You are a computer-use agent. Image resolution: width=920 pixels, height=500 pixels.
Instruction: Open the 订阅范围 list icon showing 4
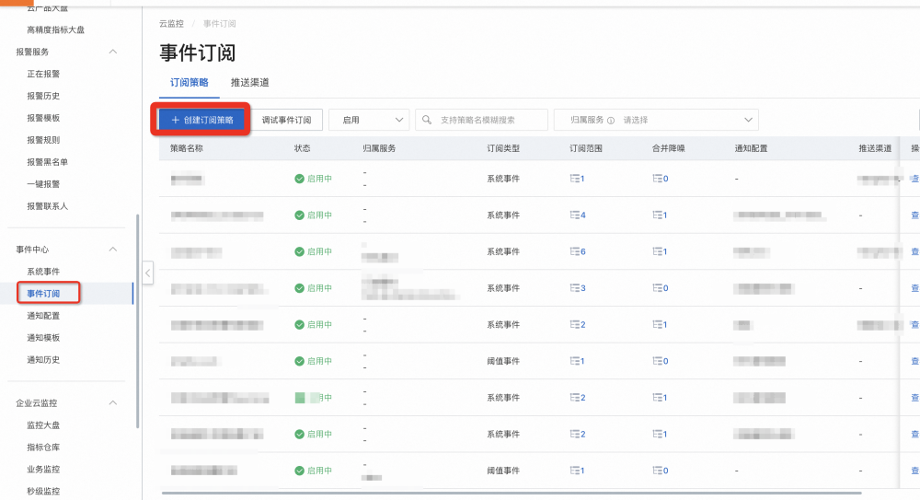[x=576, y=215]
